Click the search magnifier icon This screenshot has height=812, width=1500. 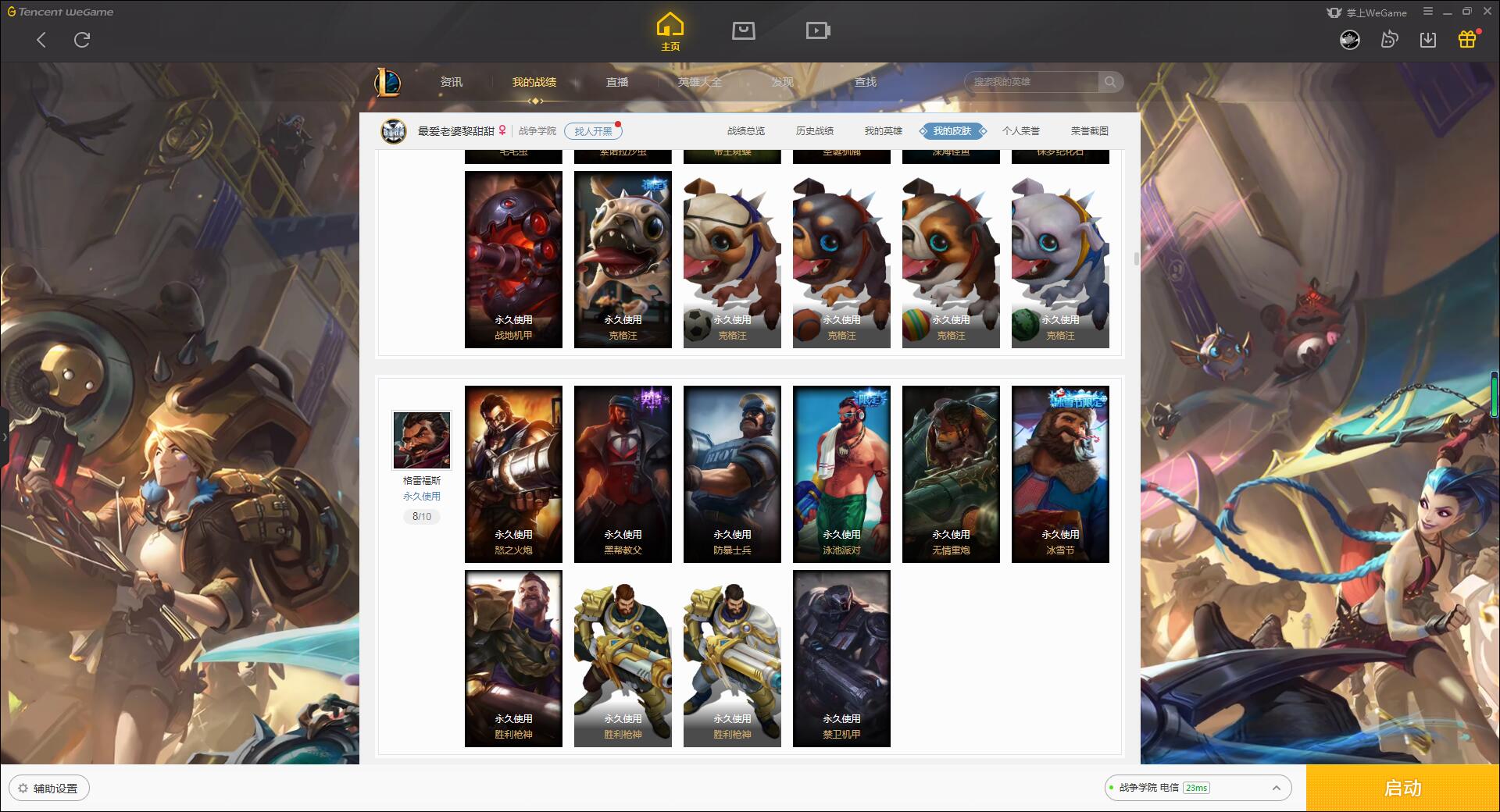click(x=1109, y=82)
